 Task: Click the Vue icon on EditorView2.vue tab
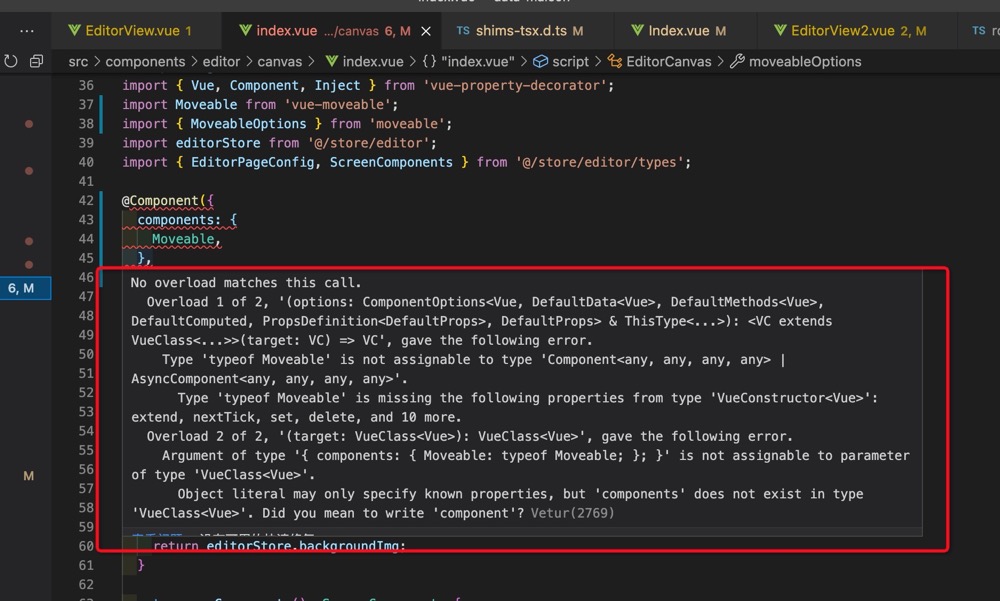click(x=780, y=30)
